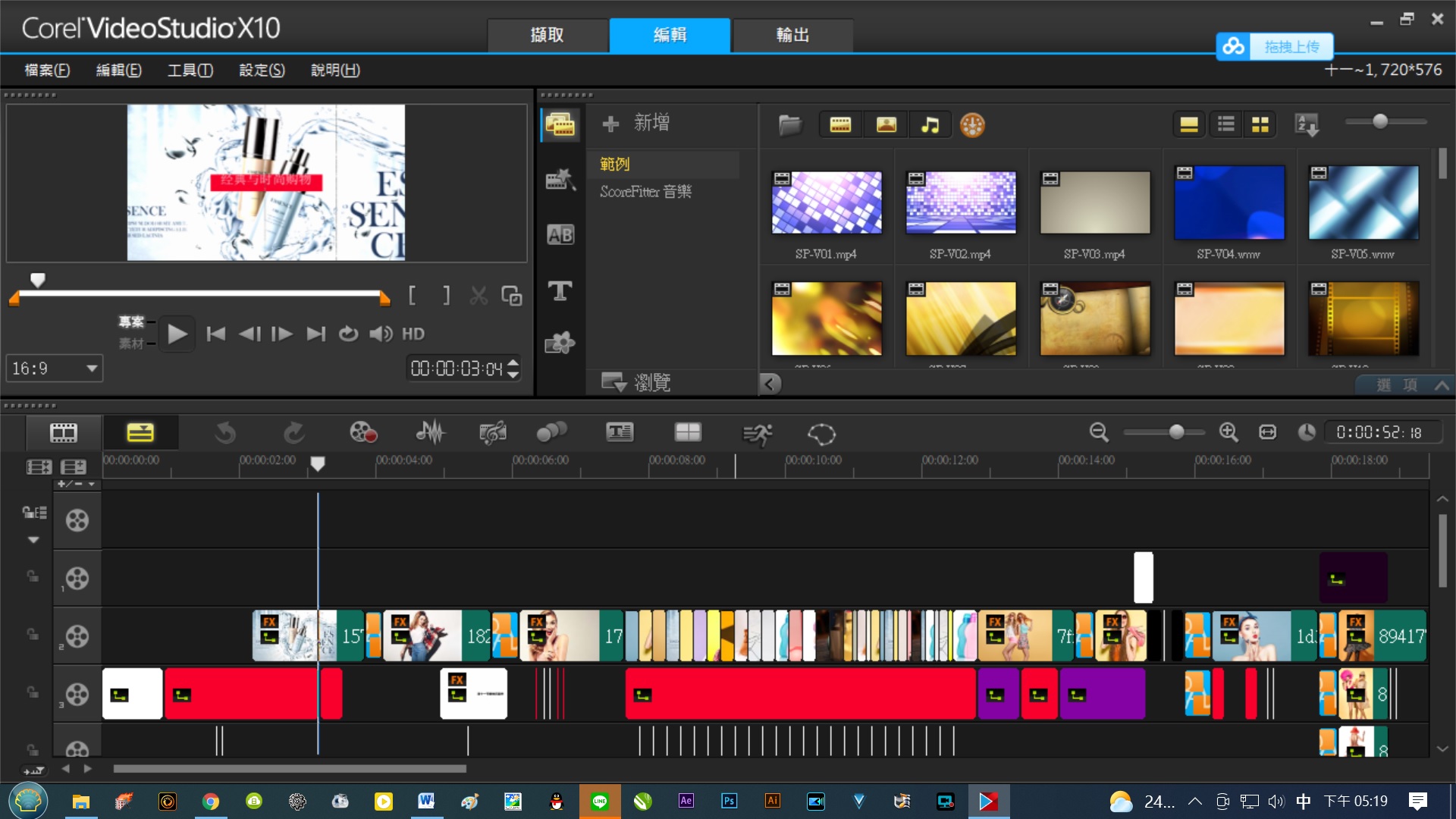Switch to the 編輯 edit tab
The width and height of the screenshot is (1456, 819).
coord(670,35)
